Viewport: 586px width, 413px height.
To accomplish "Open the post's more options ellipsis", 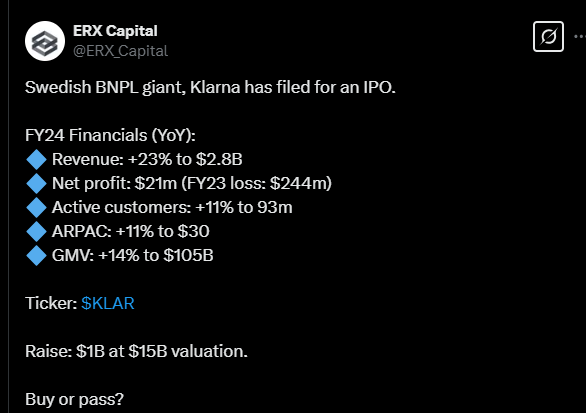I will coord(580,37).
